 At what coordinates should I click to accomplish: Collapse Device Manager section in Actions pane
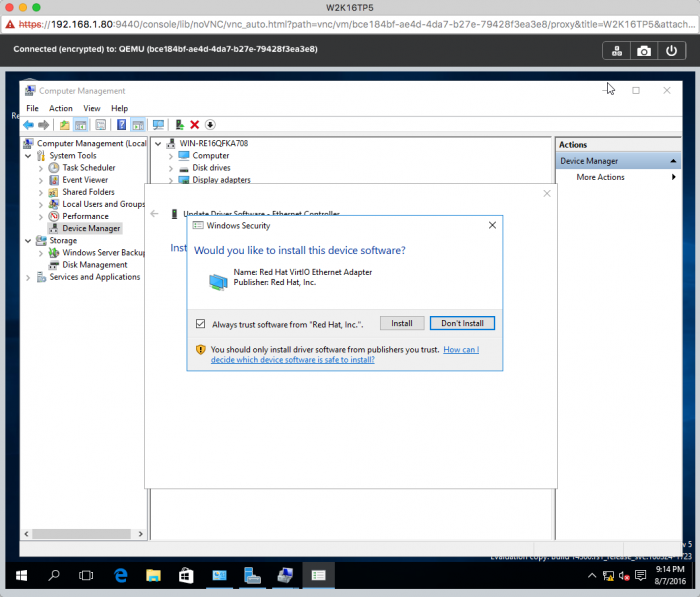pyautogui.click(x=673, y=161)
